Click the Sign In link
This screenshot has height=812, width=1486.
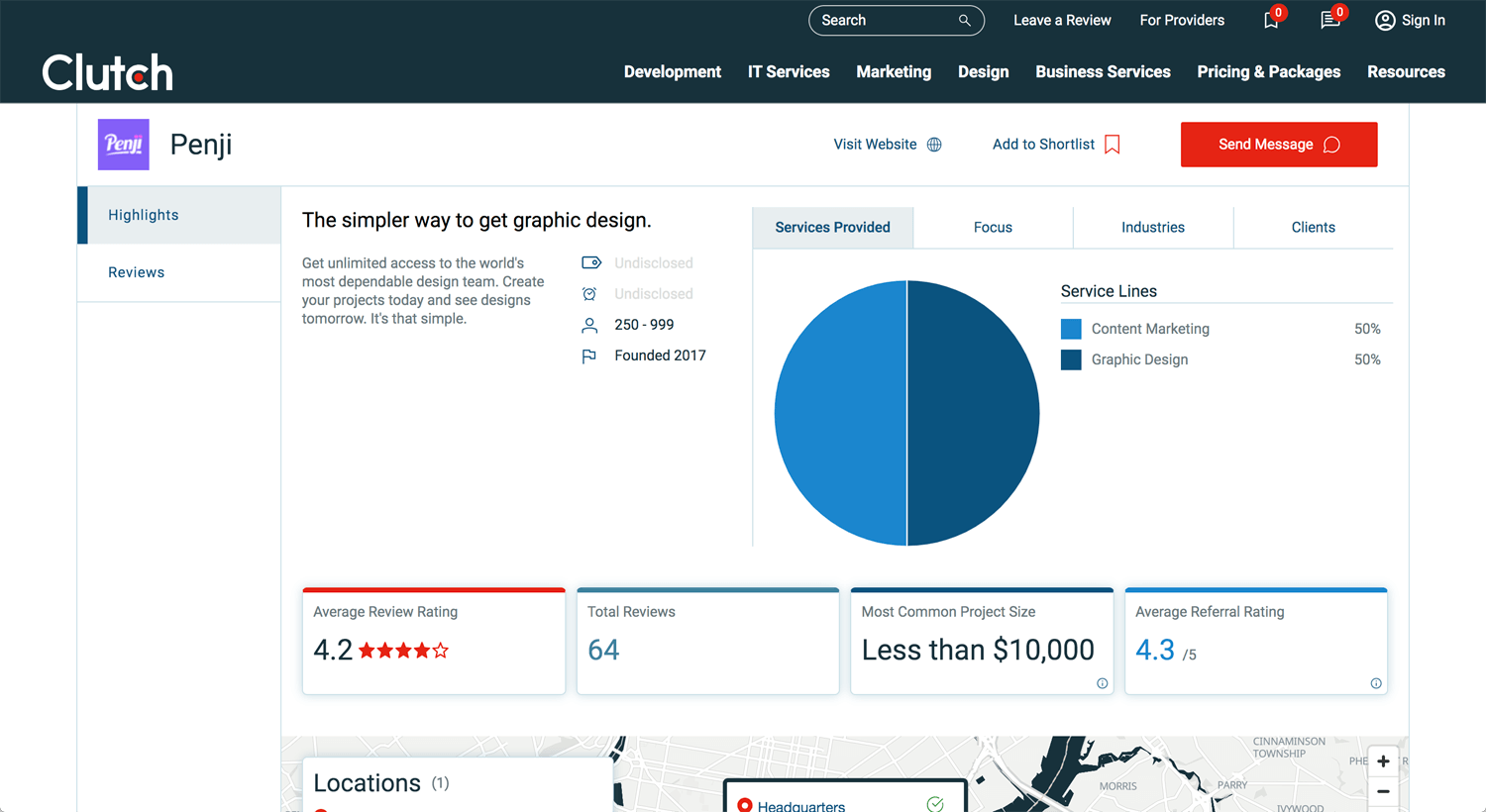pyautogui.click(x=1423, y=20)
